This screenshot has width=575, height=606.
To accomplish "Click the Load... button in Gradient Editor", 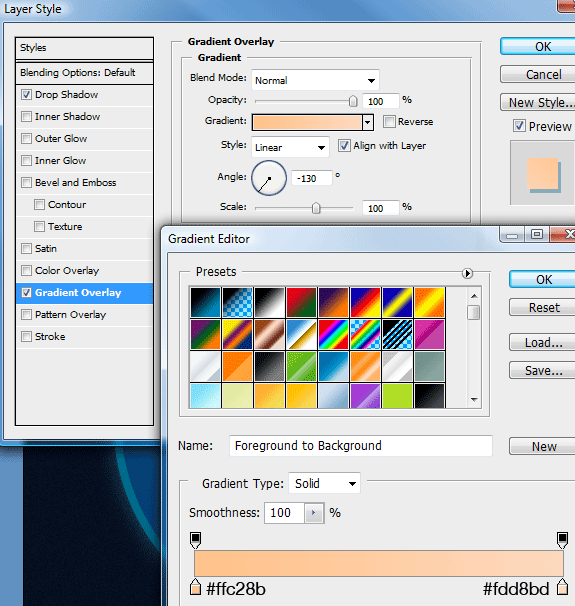I will tap(542, 342).
